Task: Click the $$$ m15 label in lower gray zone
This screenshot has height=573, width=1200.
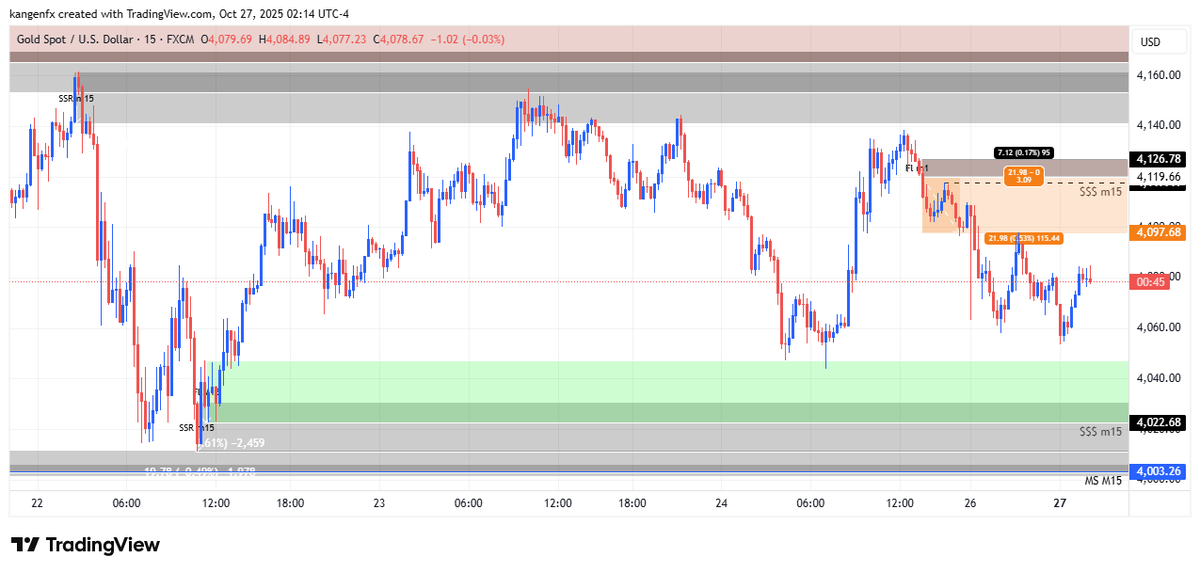Action: tap(1100, 432)
